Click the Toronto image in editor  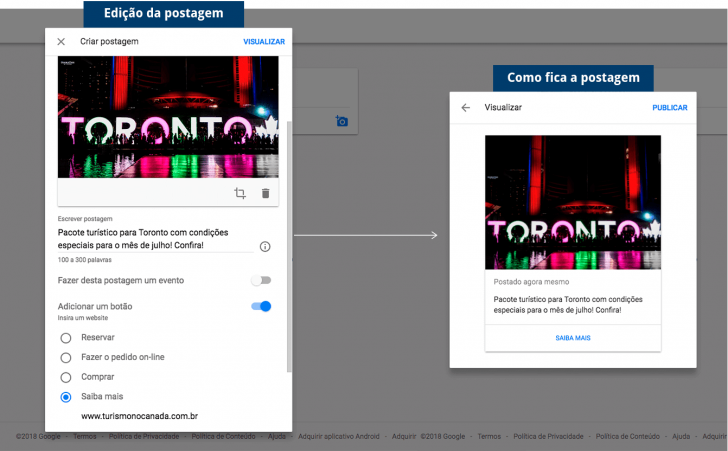pyautogui.click(x=168, y=117)
